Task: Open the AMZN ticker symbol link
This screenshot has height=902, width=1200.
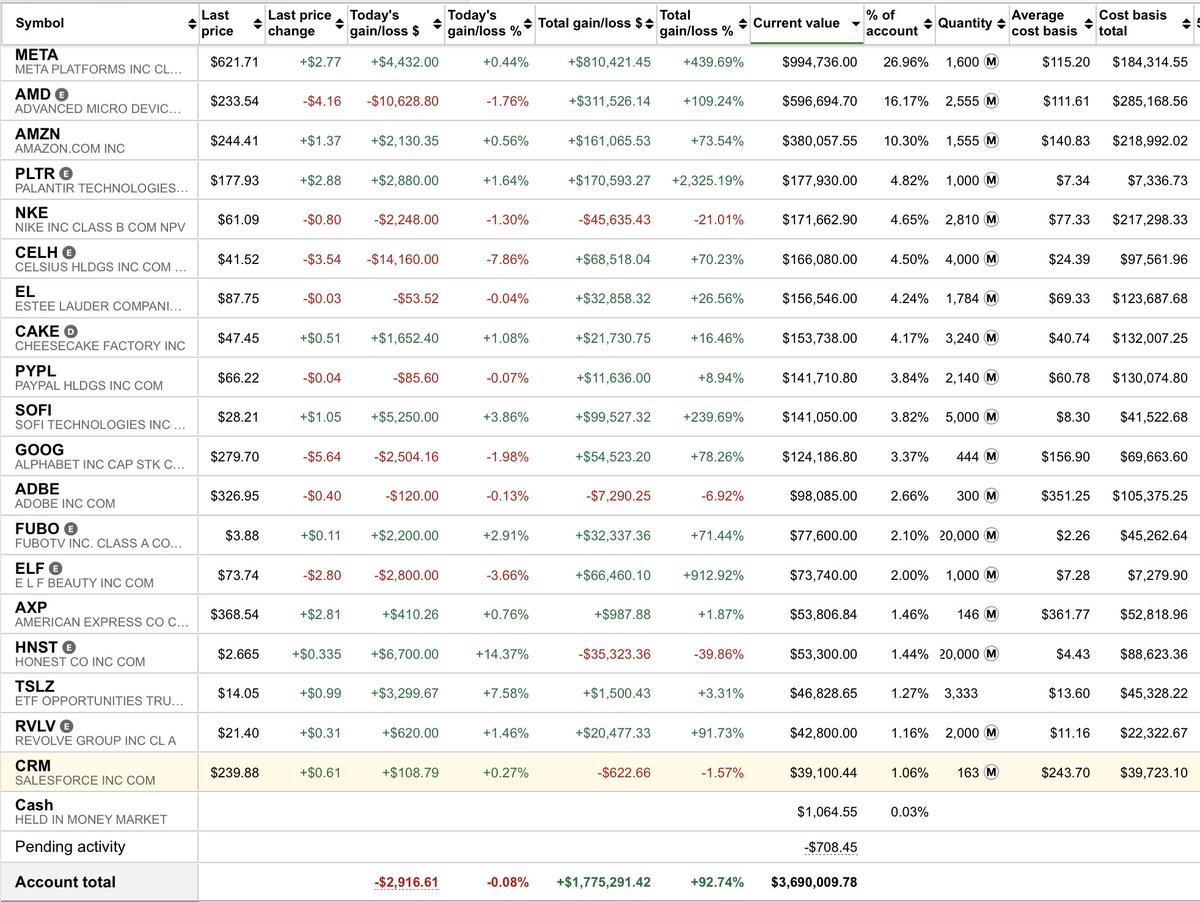Action: point(38,133)
